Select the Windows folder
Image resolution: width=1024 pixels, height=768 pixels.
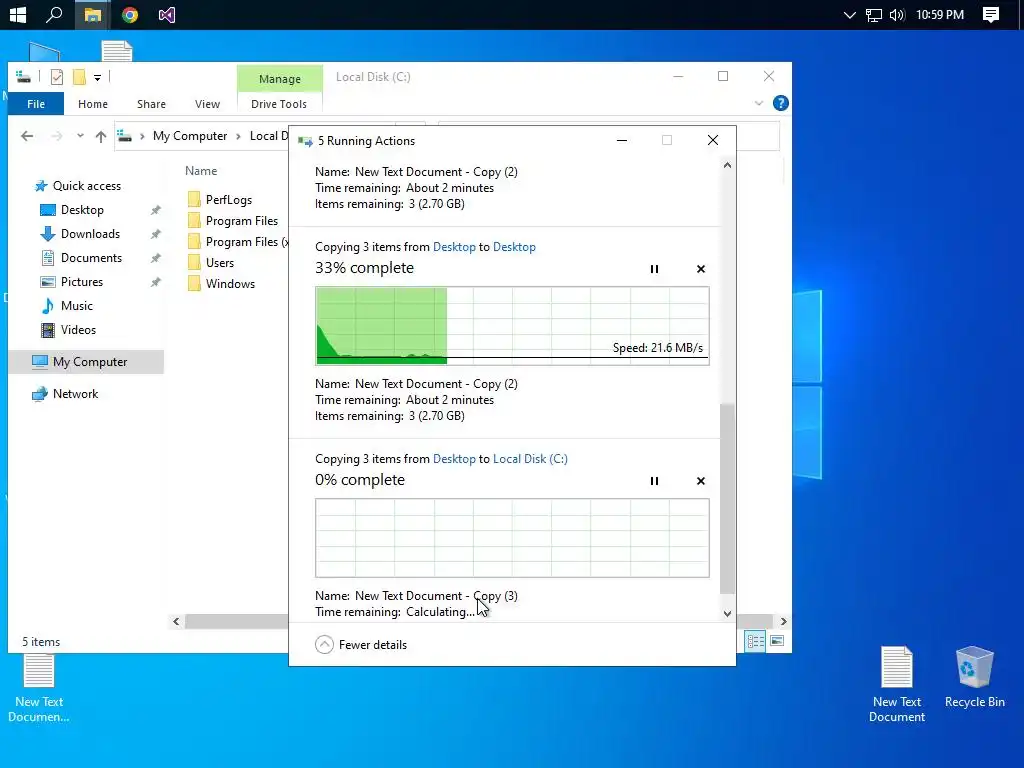pyautogui.click(x=230, y=283)
